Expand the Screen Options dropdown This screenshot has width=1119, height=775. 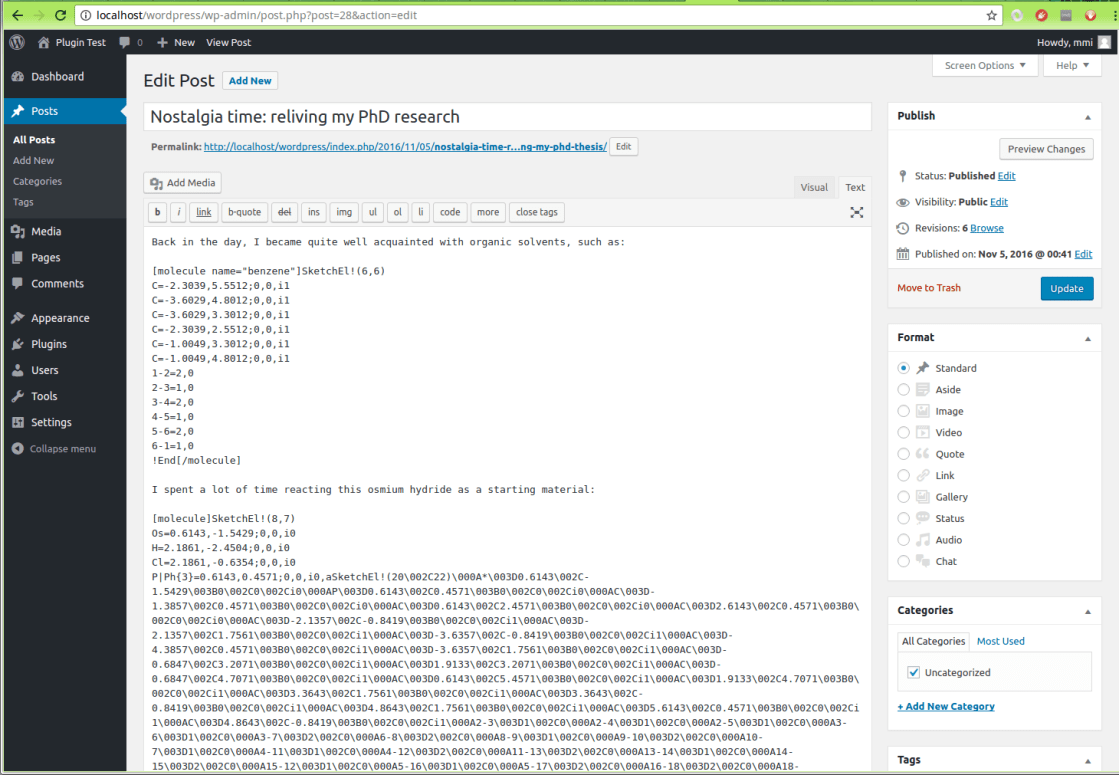[985, 66]
